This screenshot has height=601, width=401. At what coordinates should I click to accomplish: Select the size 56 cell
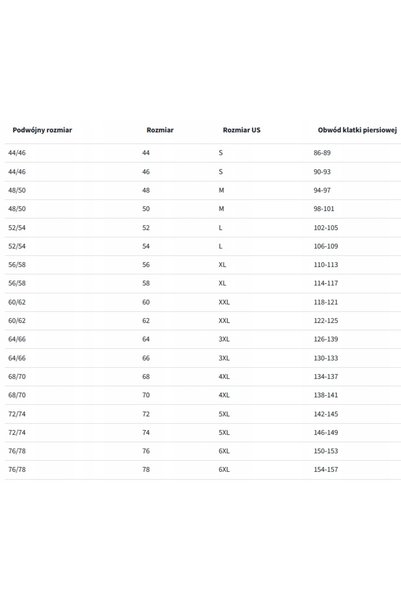tap(146, 265)
